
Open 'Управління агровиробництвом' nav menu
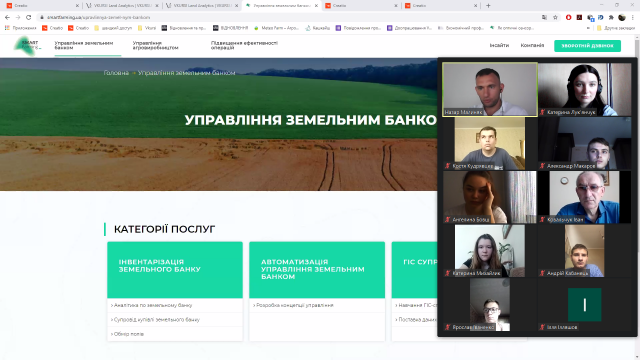(156, 45)
